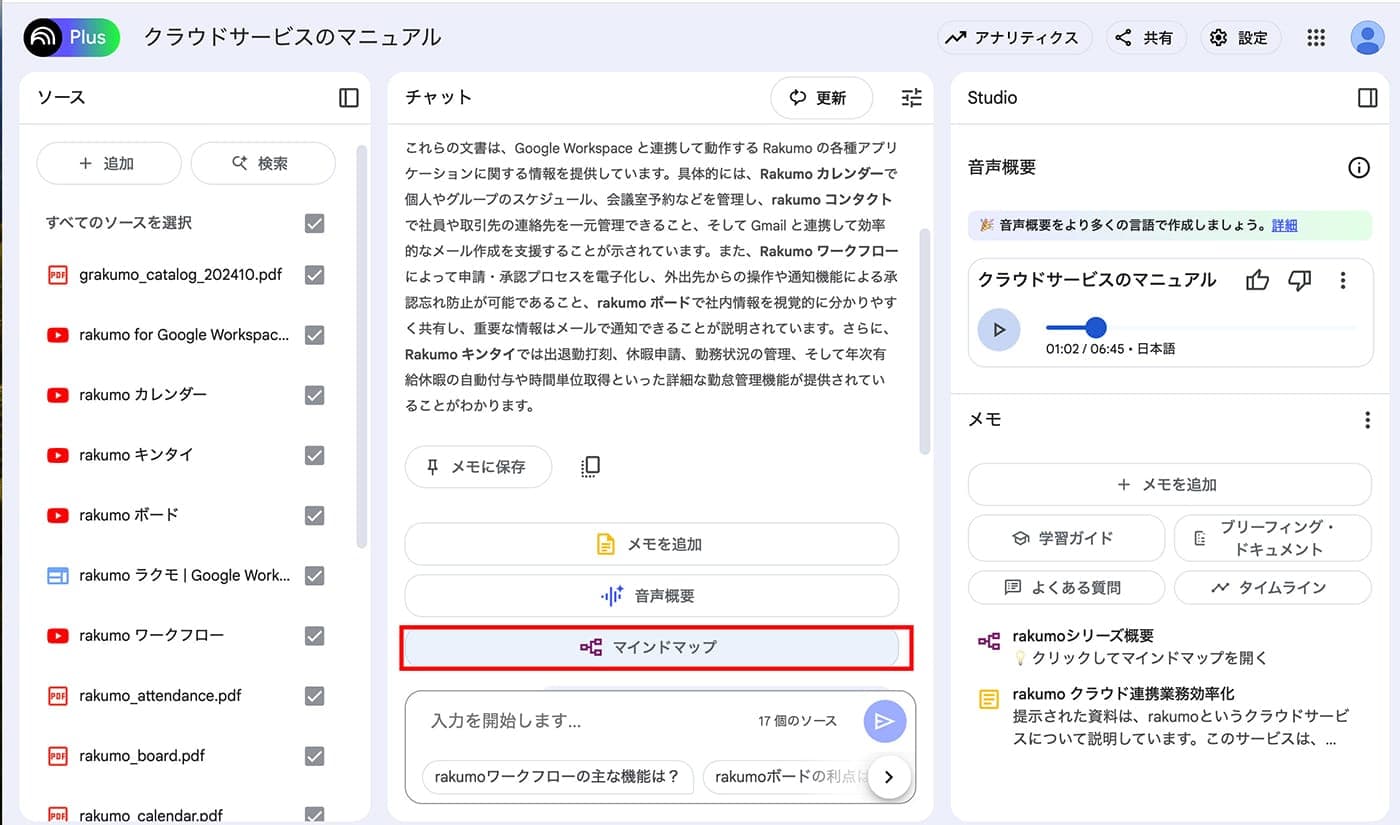Click メモを追加 button in chat
The width and height of the screenshot is (1400, 825).
651,544
